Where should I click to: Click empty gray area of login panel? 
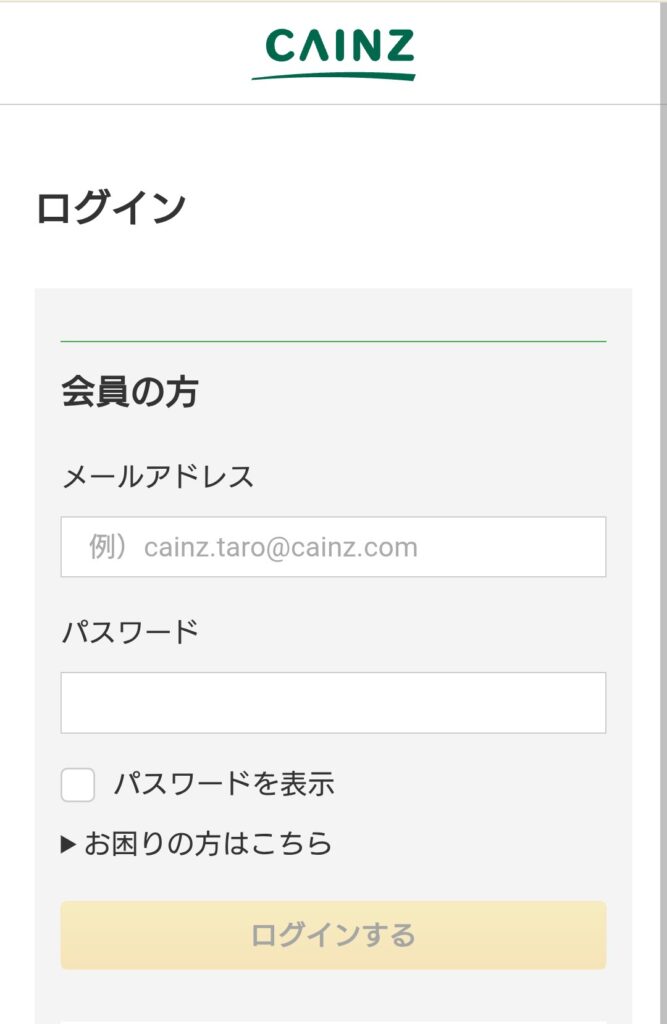(x=450, y=400)
